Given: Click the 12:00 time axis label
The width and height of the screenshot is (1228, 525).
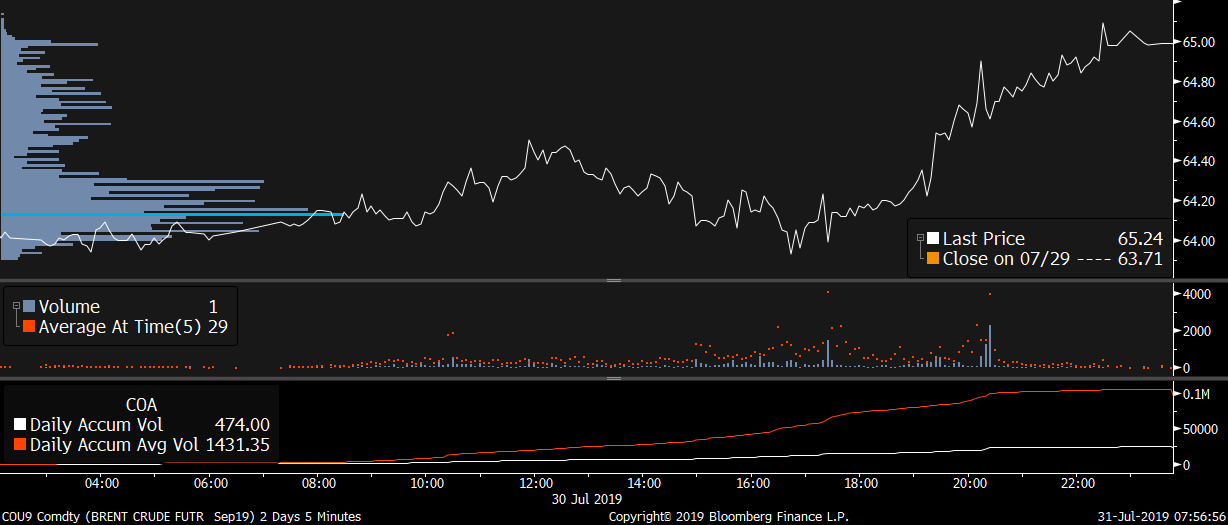Looking at the screenshot, I should [x=536, y=484].
